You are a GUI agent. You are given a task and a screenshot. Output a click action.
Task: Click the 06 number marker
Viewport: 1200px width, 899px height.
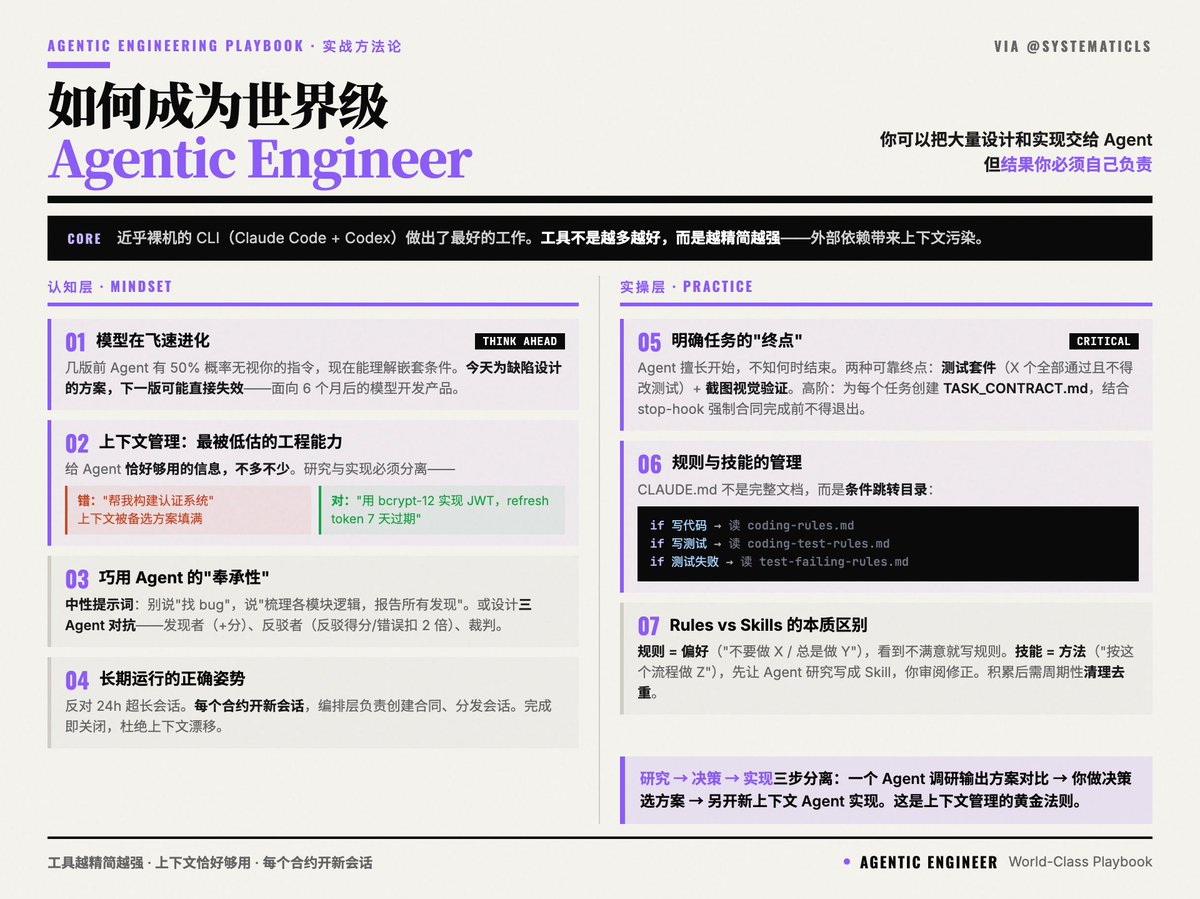tap(649, 464)
